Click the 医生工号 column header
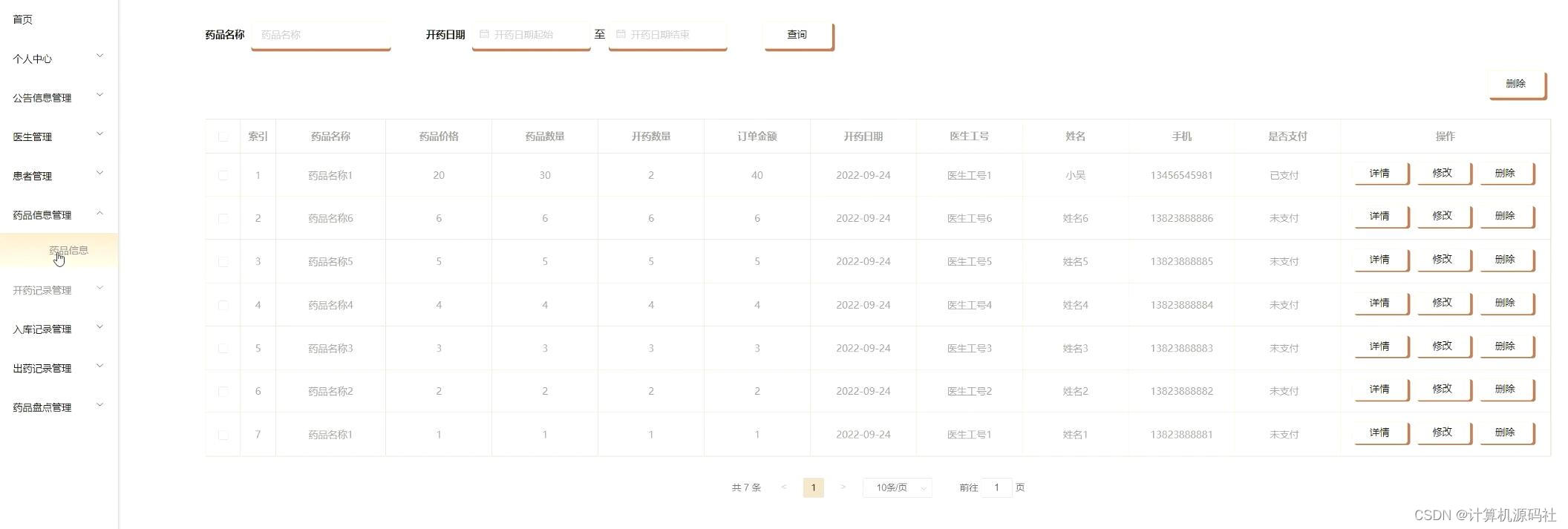Screen dimensions: 1568x529 [x=969, y=137]
